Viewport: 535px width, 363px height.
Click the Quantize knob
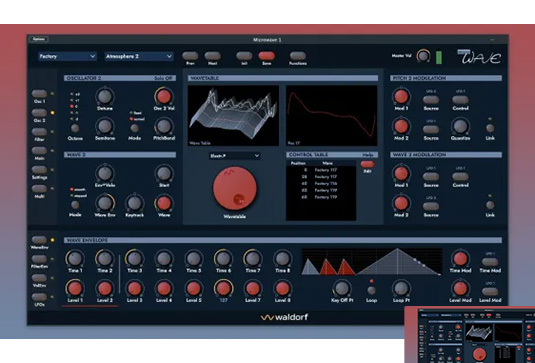point(460,126)
